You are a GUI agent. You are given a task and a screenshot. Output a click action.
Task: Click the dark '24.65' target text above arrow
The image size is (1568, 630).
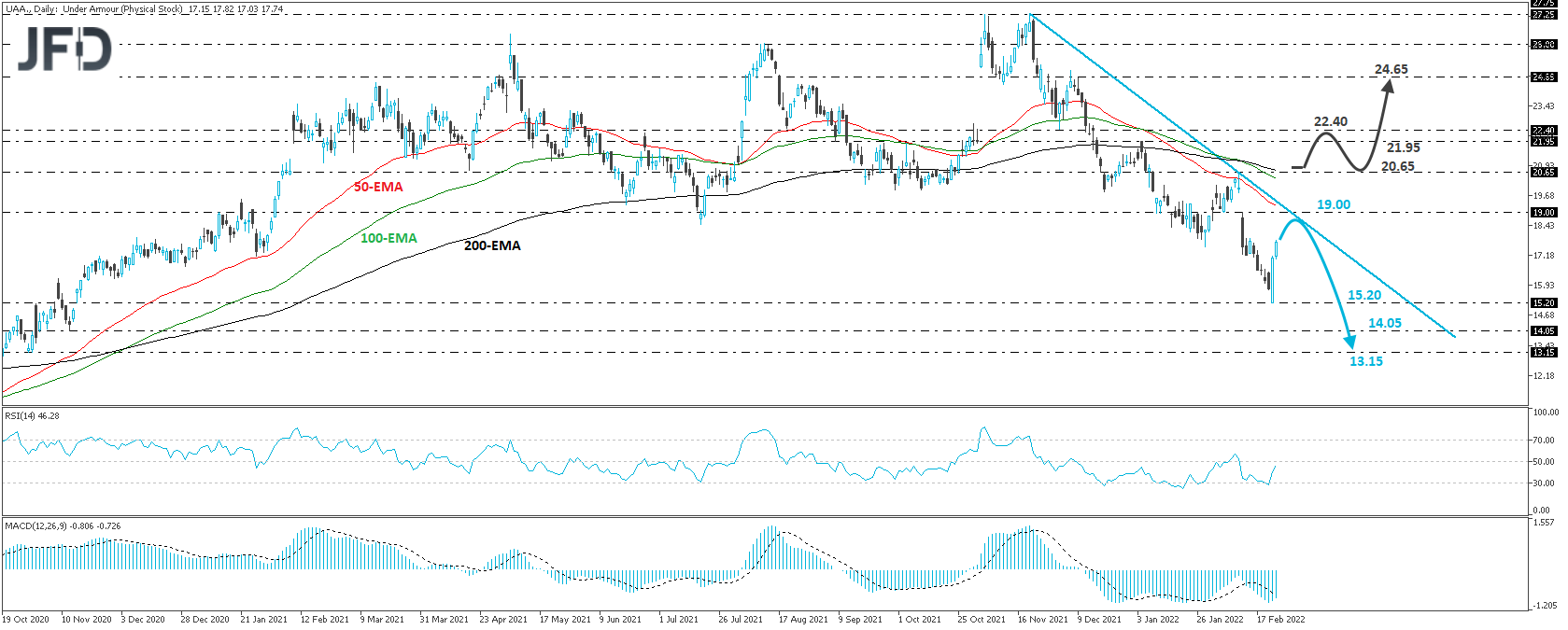tap(1391, 70)
